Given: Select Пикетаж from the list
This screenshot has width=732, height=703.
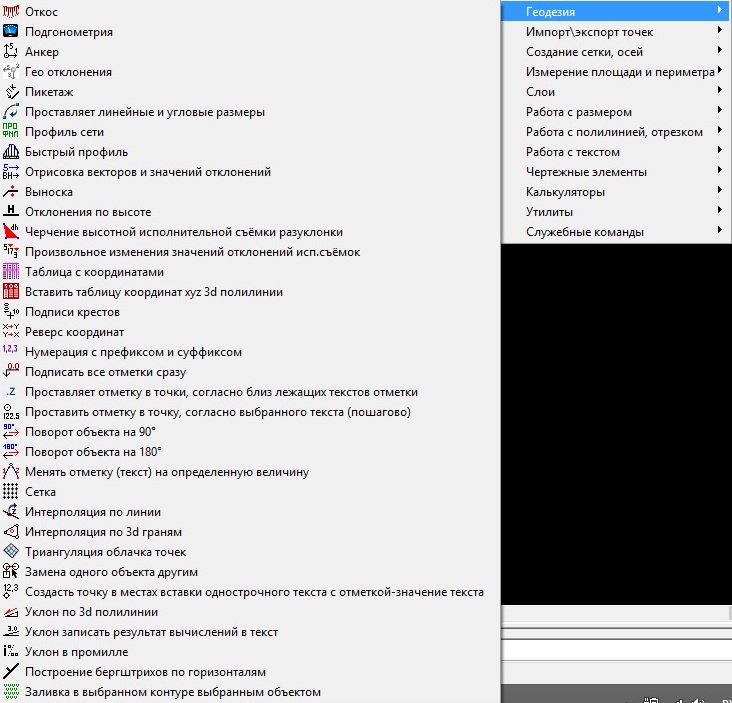Looking at the screenshot, I should click(50, 92).
